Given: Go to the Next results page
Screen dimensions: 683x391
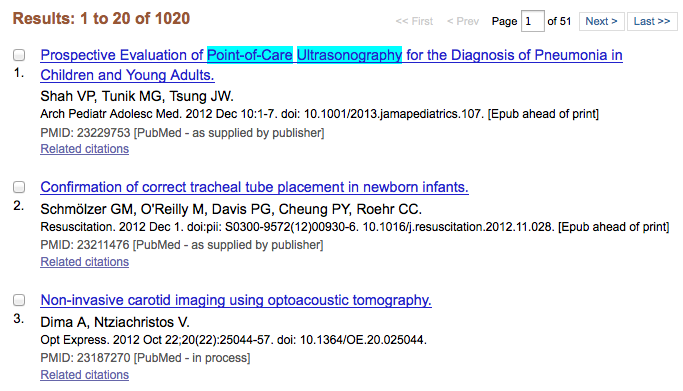Looking at the screenshot, I should tap(601, 21).
